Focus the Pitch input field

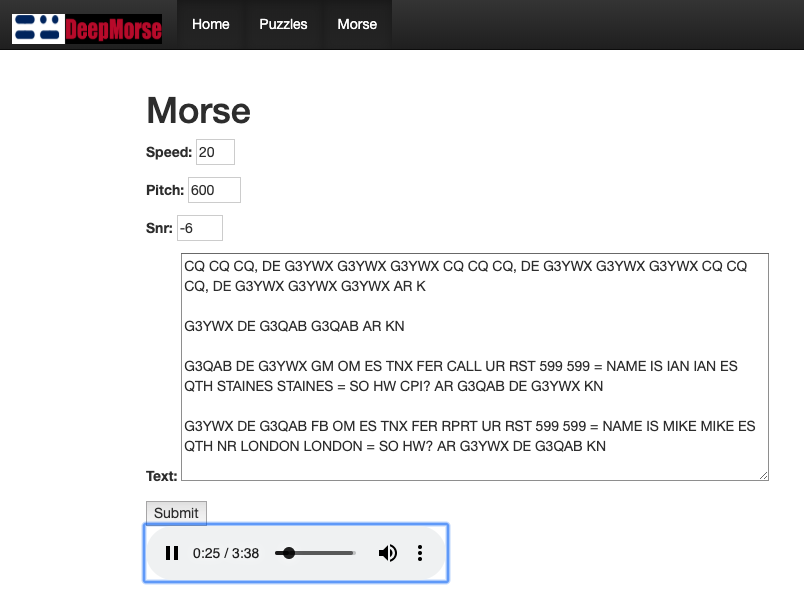click(x=214, y=190)
